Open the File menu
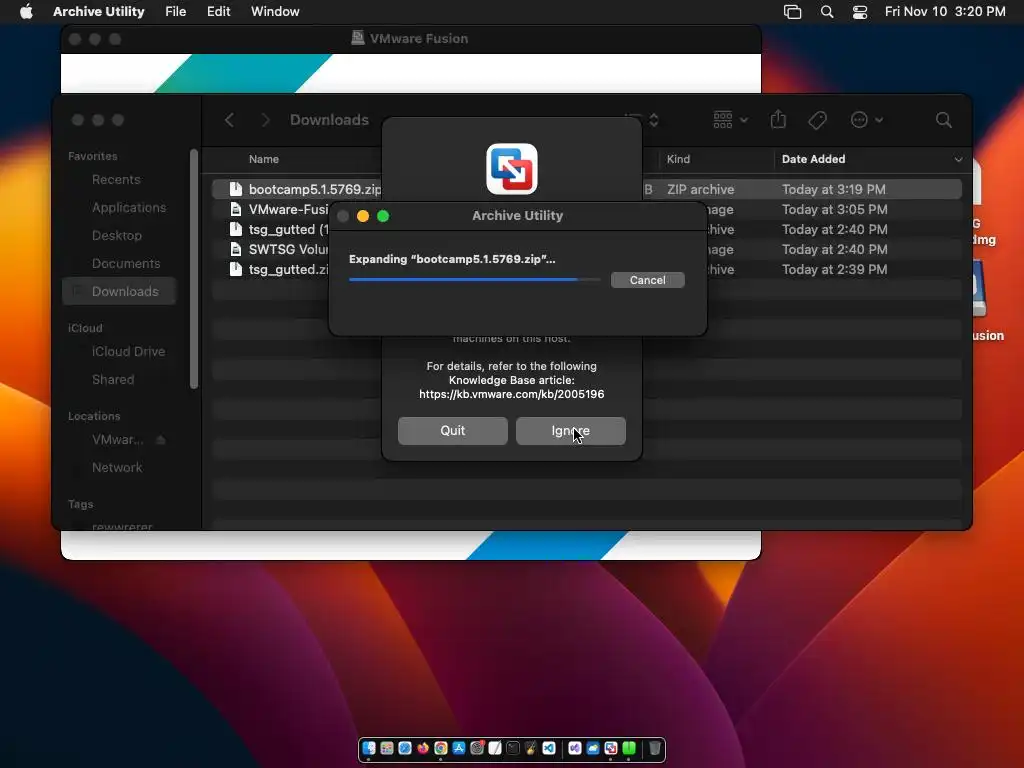 176,12
